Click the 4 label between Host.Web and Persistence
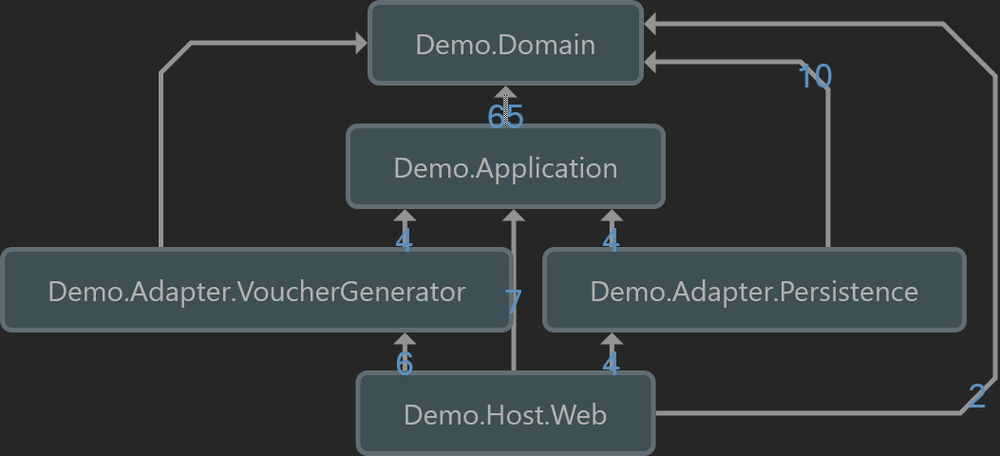The width and height of the screenshot is (1000, 456). pyautogui.click(x=611, y=364)
